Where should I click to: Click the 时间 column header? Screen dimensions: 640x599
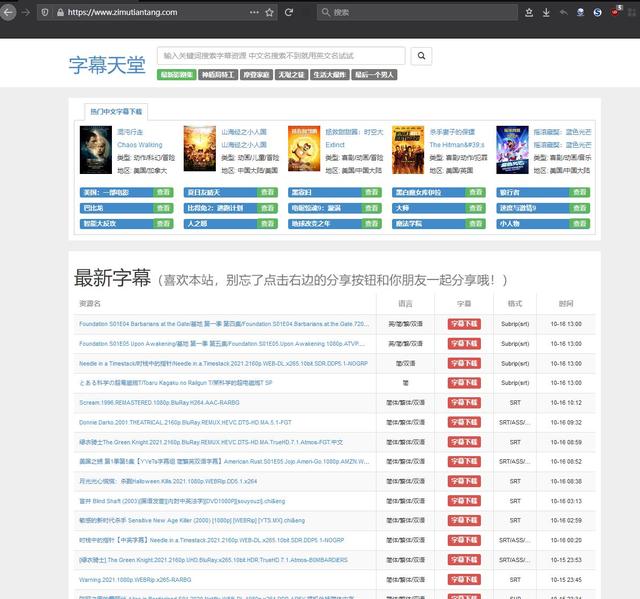point(566,304)
